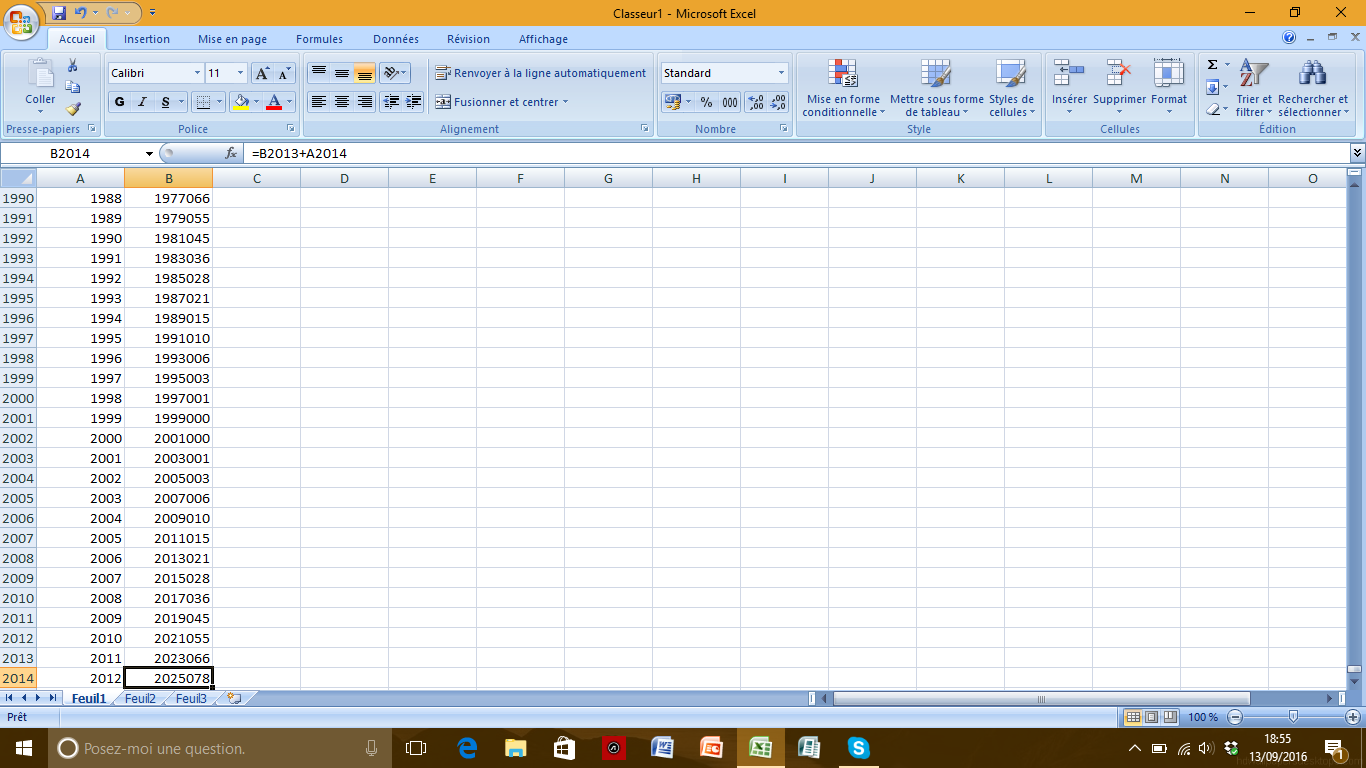Click the center text alignment icon

342,102
